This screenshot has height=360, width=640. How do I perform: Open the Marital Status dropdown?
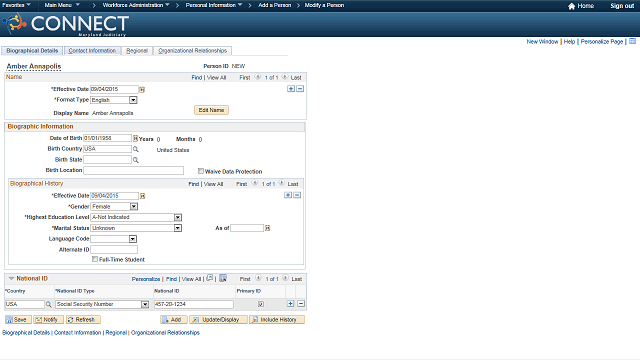point(178,228)
